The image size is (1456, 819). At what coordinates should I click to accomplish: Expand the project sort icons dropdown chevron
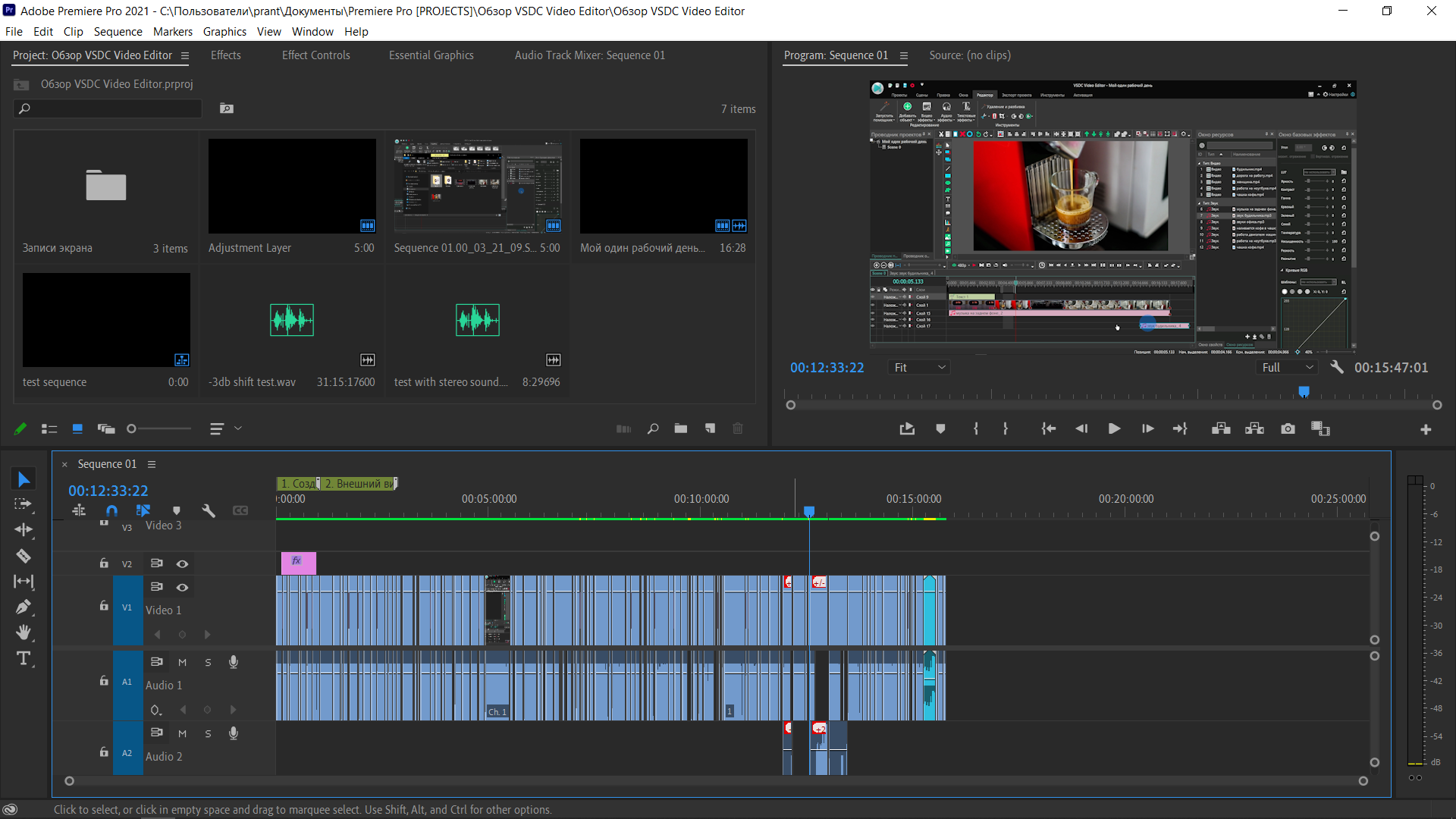238,428
